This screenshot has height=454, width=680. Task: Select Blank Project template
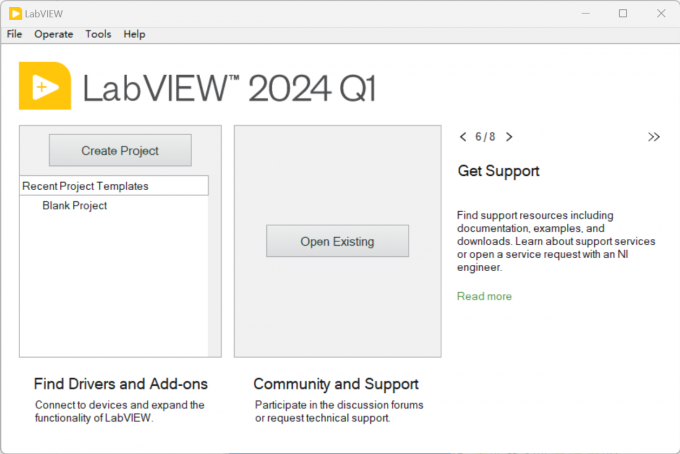tap(75, 206)
